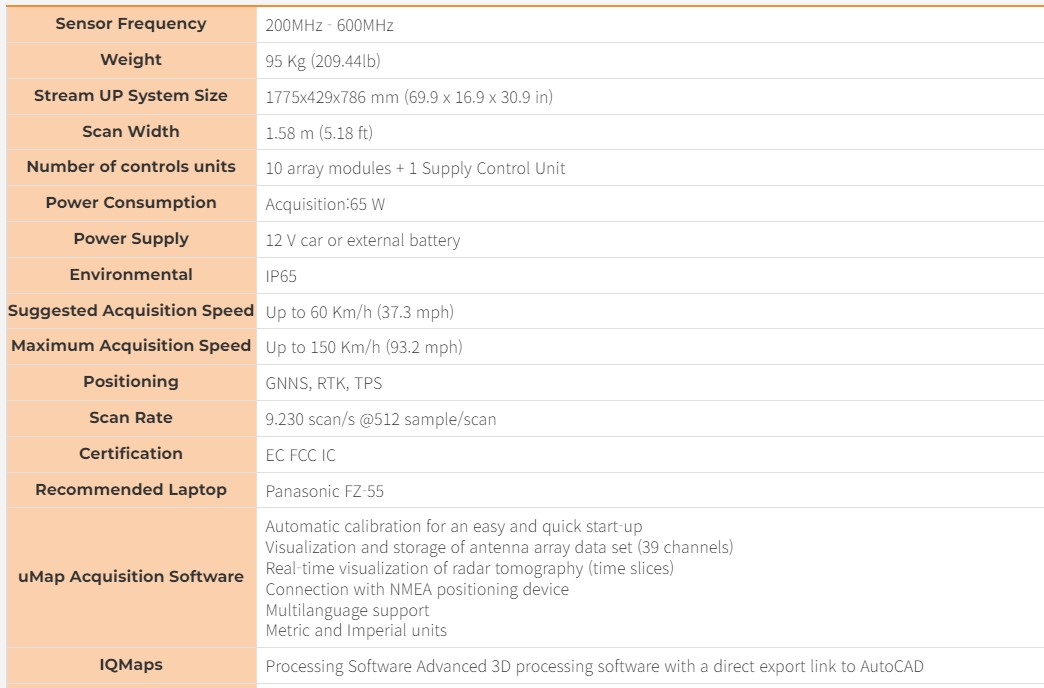Click the 1775x429x786 mm dimensions text

408,97
